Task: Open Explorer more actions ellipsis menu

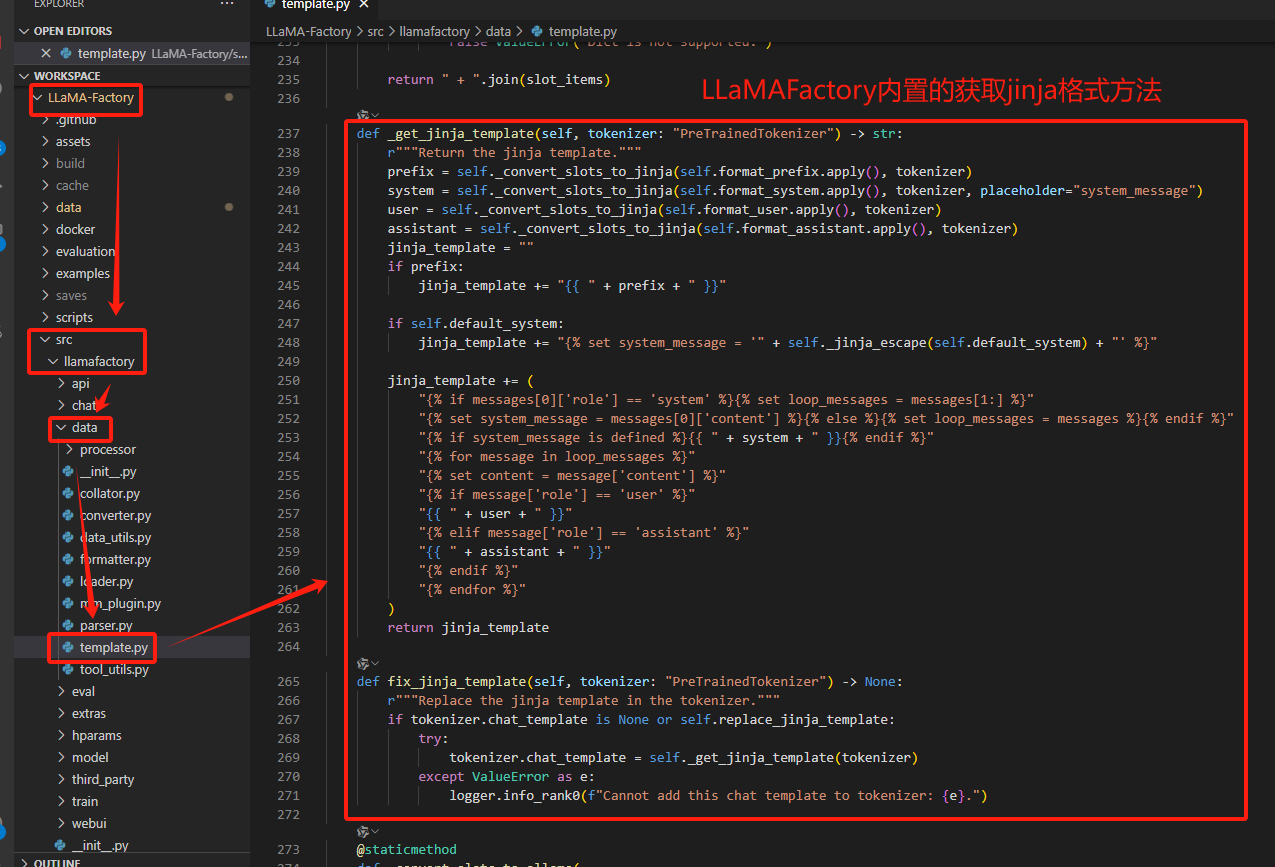Action: tap(227, 3)
